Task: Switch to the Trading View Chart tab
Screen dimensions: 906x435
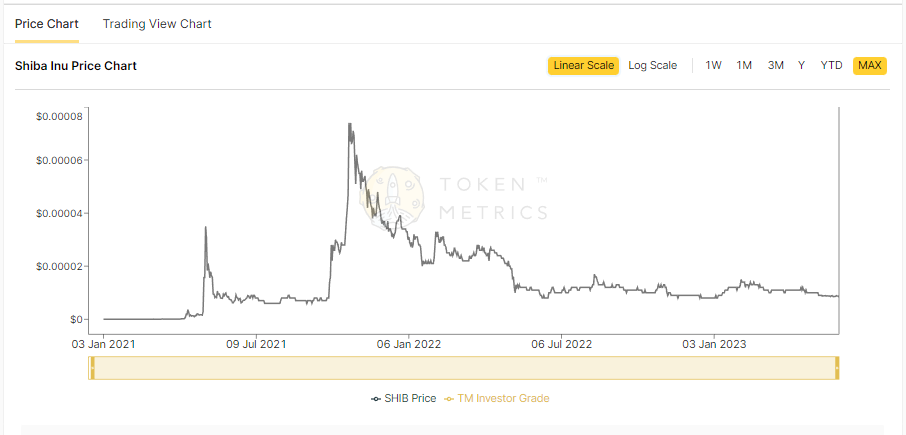Action: (157, 24)
